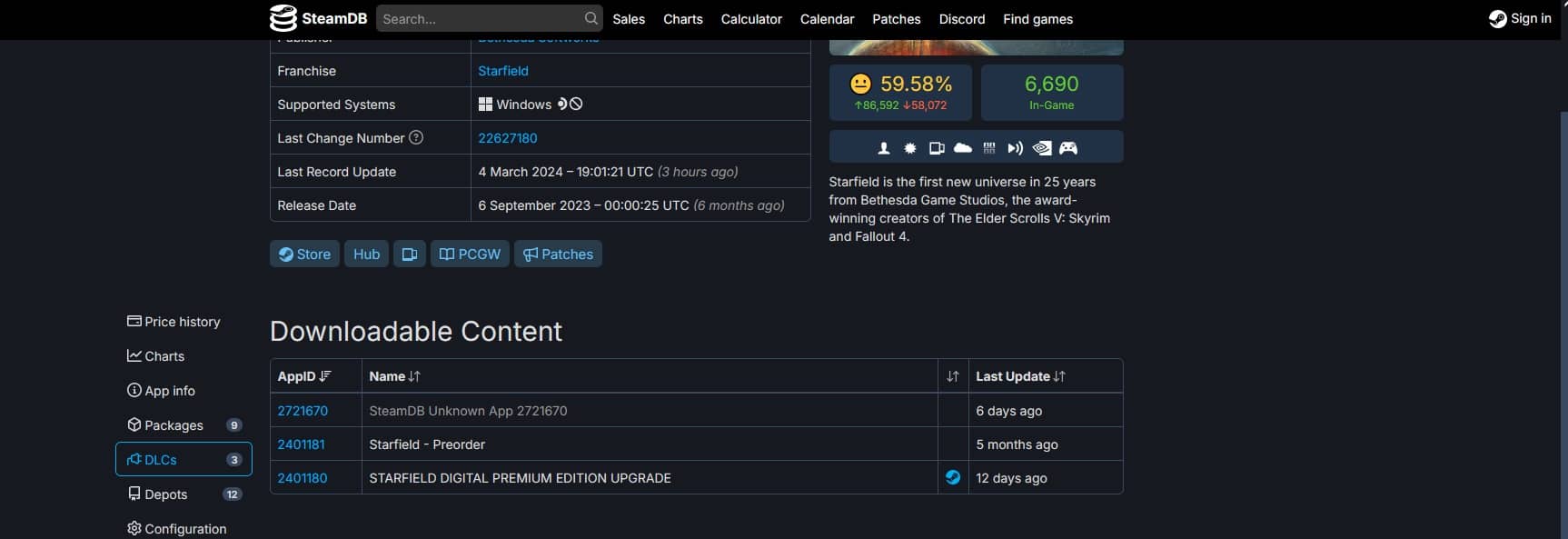
Task: Click the neutral face review rating icon
Action: click(860, 84)
